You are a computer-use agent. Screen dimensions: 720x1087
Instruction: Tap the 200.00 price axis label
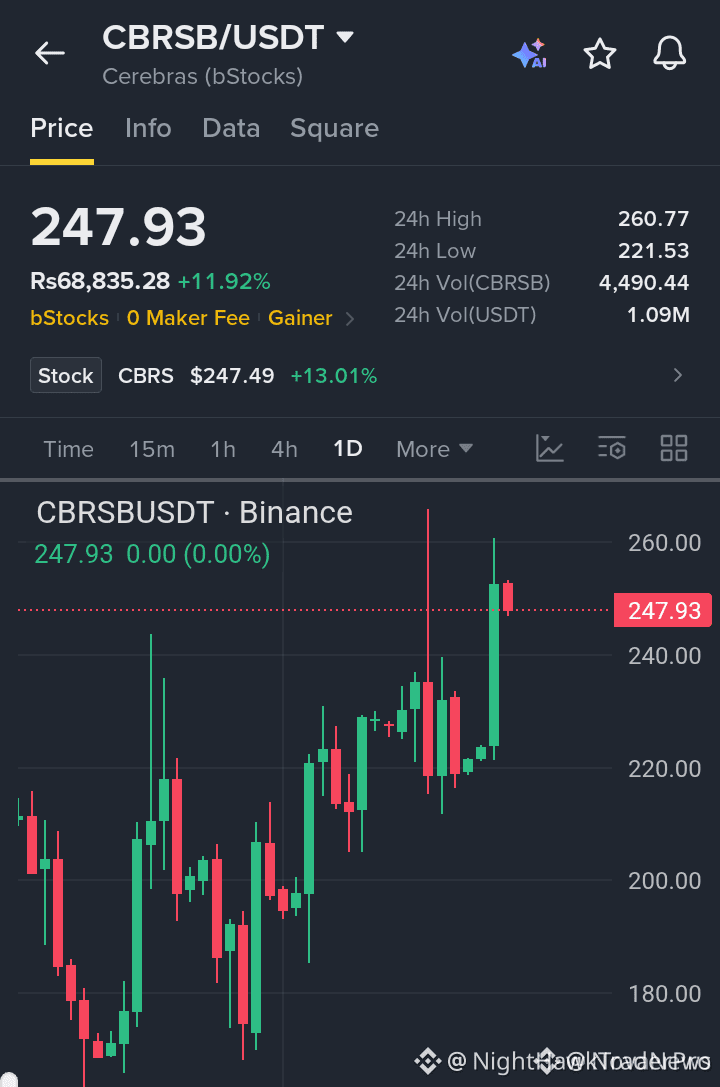point(665,881)
